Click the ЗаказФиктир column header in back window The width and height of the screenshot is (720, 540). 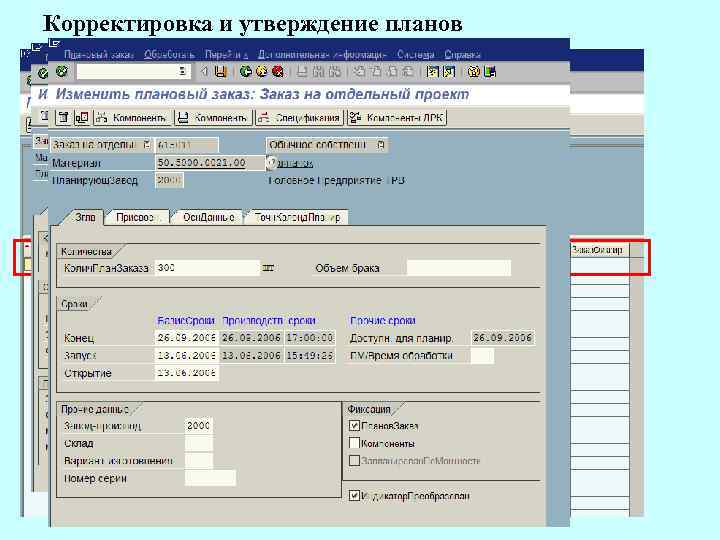click(598, 250)
